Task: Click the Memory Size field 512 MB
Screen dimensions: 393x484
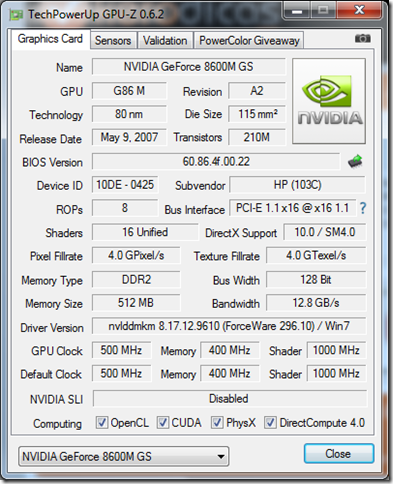Action: (x=136, y=303)
